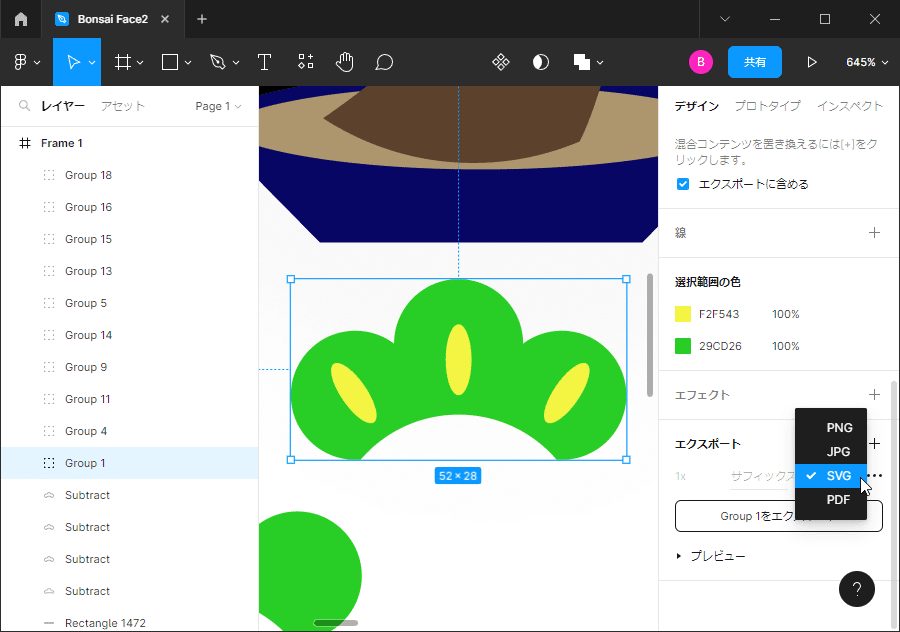Select the Comment tool
This screenshot has height=632, width=900.
tap(384, 62)
